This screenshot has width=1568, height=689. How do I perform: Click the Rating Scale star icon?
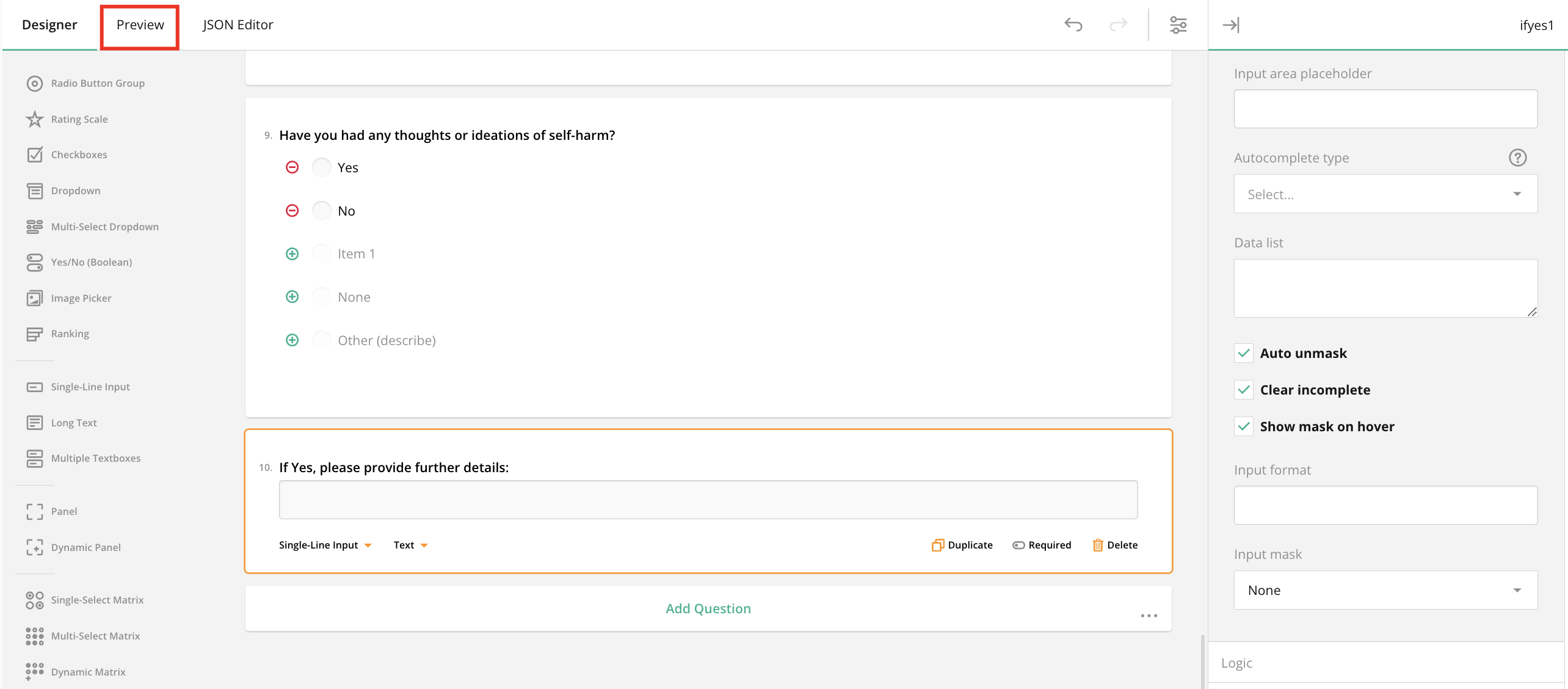pos(35,119)
